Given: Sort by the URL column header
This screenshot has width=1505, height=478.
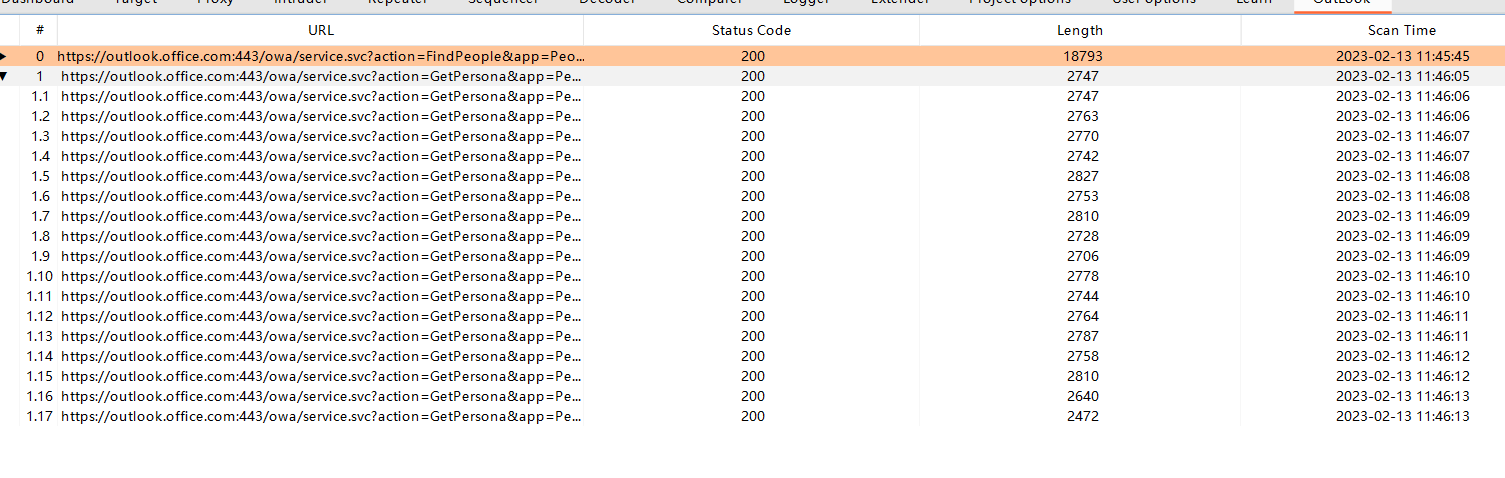Looking at the screenshot, I should point(321,30).
